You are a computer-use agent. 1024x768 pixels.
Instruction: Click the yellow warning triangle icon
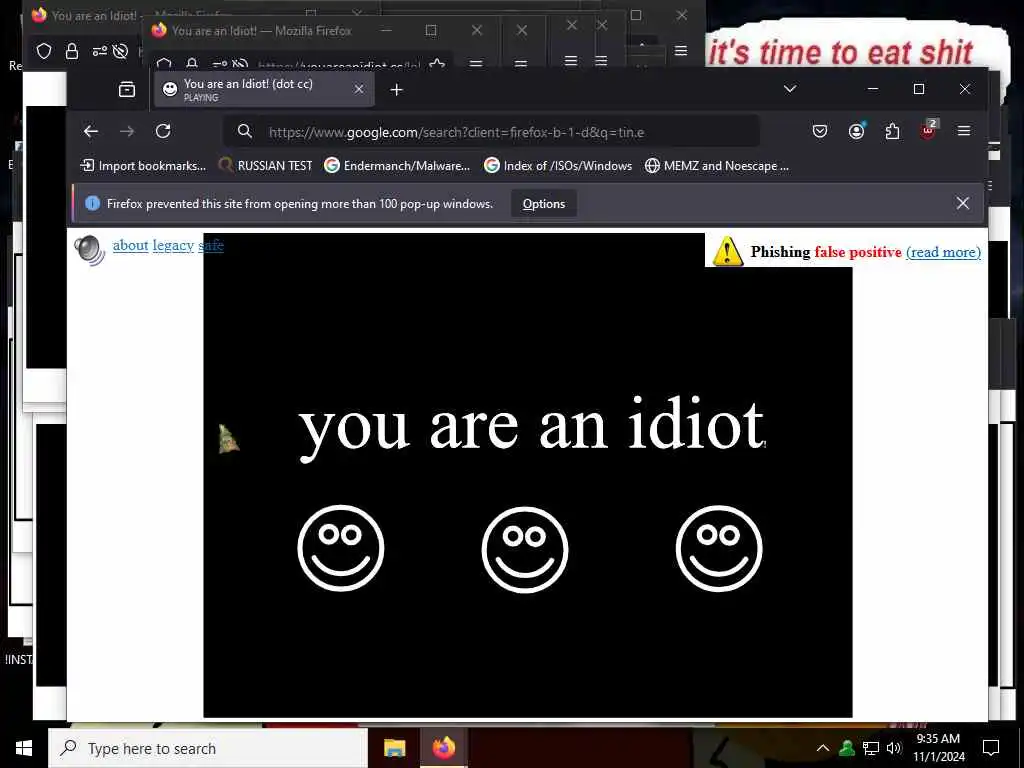(727, 251)
